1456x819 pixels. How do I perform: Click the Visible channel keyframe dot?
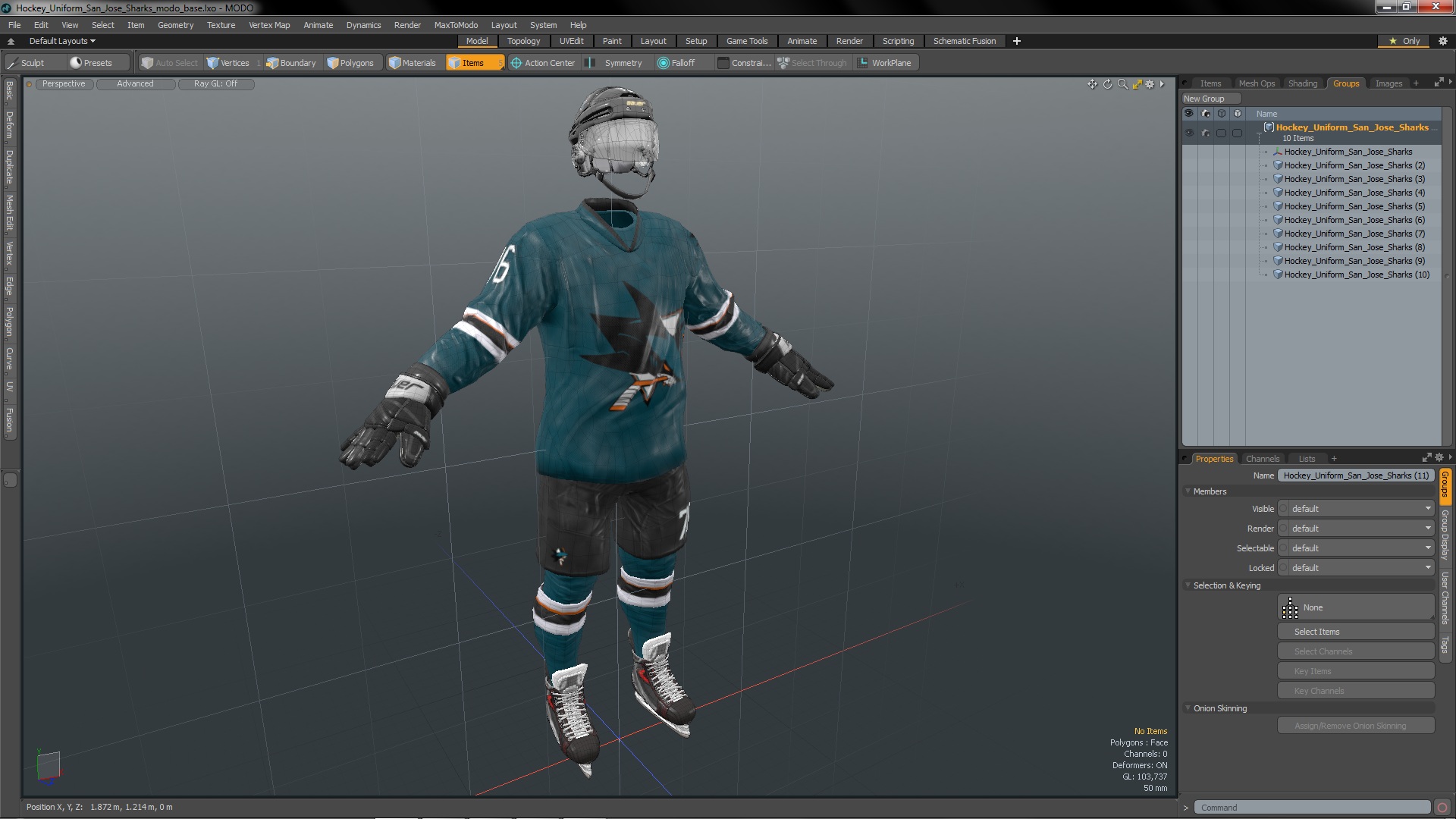[1282, 509]
